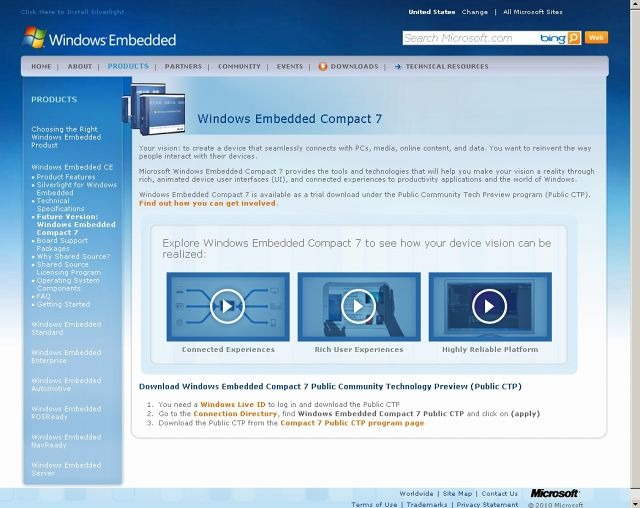Open the FAQ sidebar link

click(43, 296)
